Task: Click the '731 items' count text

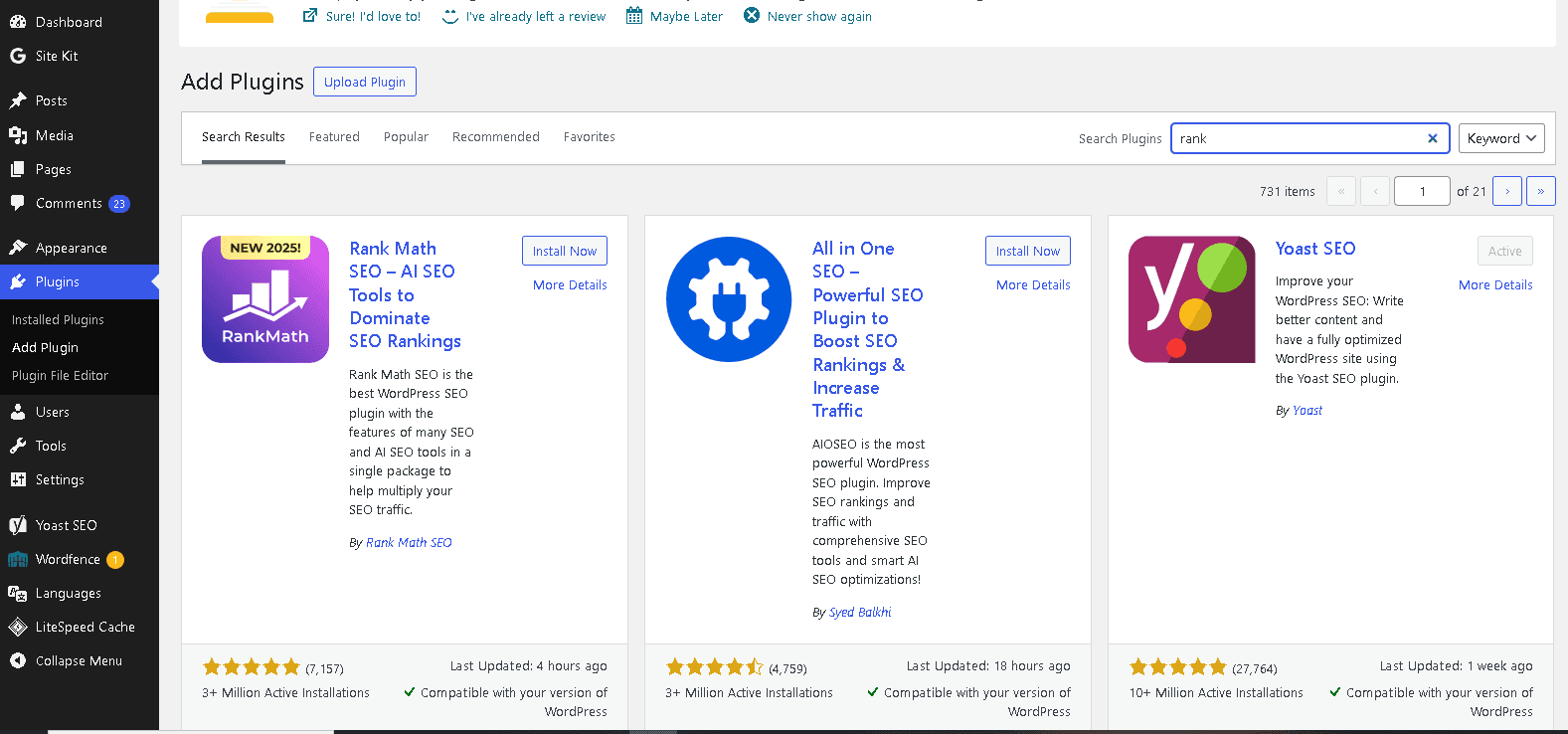Action: click(x=1287, y=191)
